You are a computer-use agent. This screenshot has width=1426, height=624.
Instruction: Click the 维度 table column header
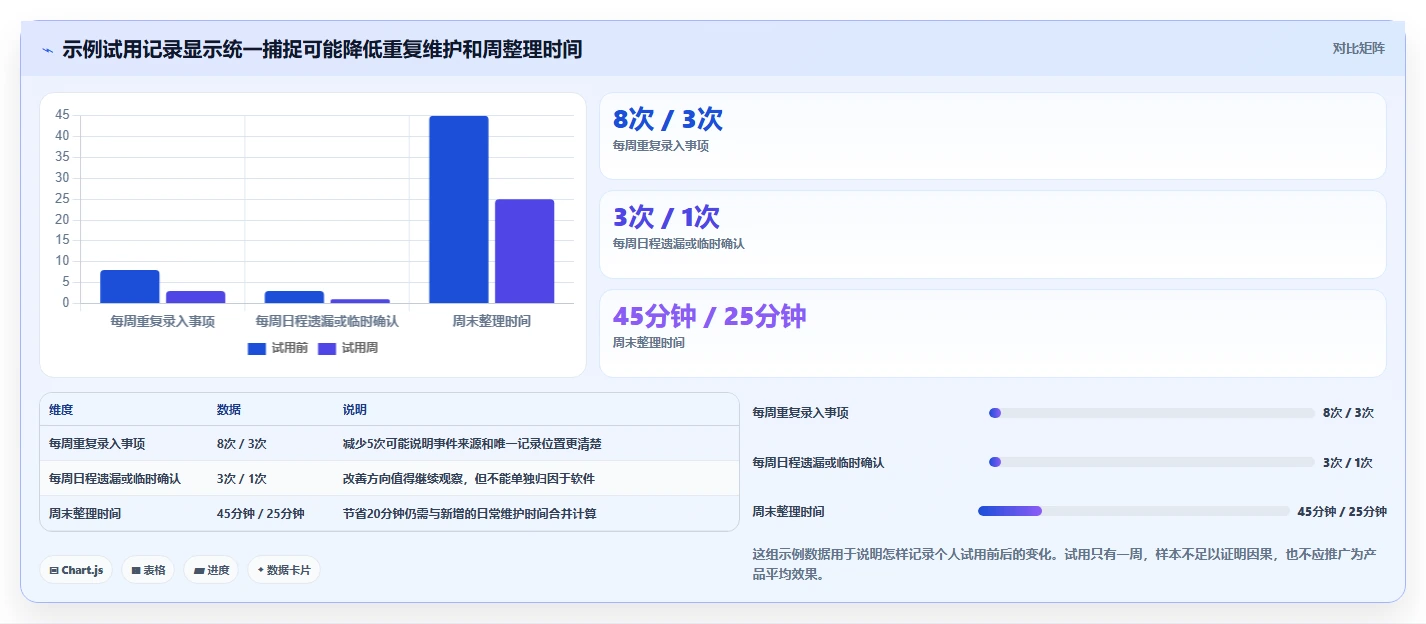(x=61, y=410)
